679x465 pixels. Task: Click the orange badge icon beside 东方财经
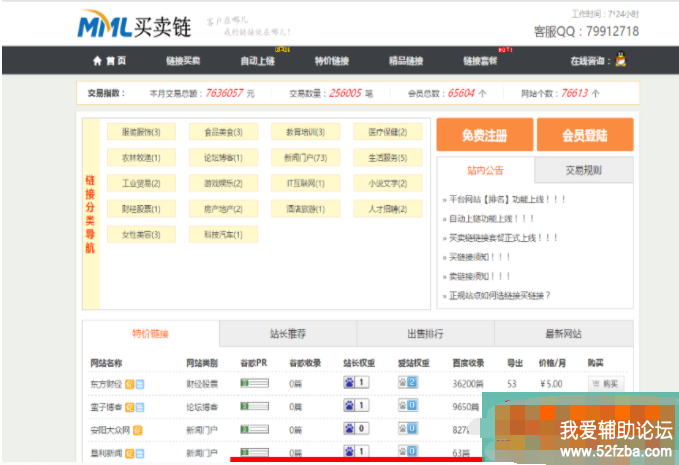click(130, 383)
